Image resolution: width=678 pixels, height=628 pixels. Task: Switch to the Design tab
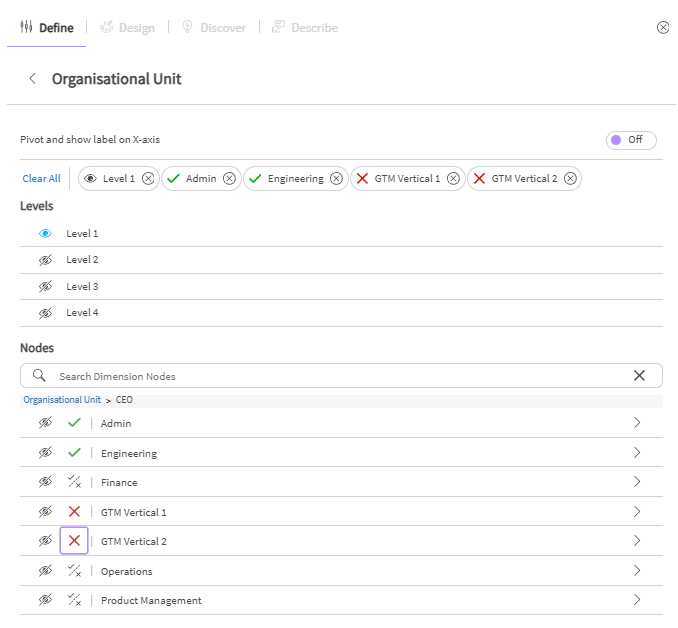click(x=127, y=28)
